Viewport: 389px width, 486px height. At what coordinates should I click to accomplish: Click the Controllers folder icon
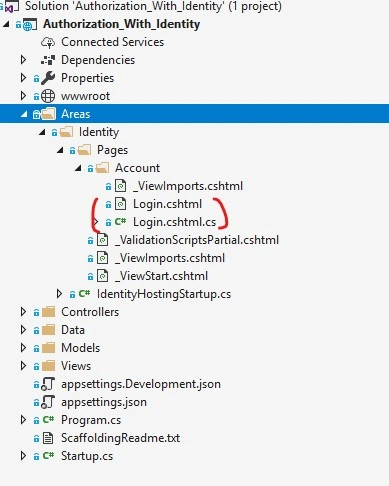[x=49, y=312]
